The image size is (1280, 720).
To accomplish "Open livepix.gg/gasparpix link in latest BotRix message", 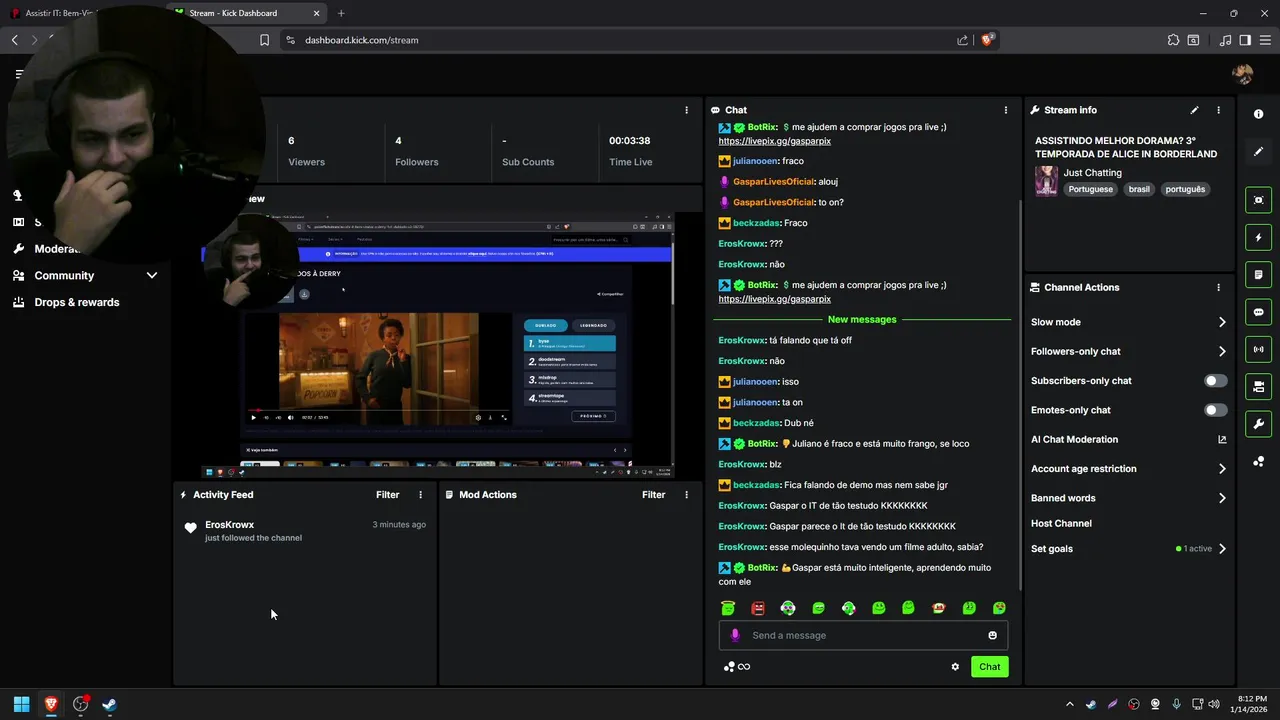I will (x=774, y=299).
